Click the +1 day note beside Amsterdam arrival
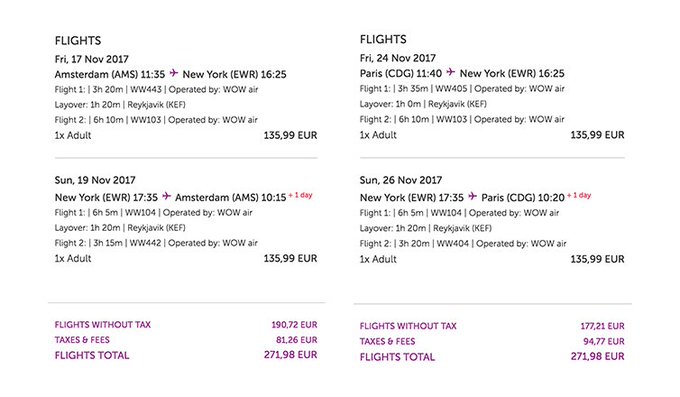The height and width of the screenshot is (397, 680). point(301,195)
